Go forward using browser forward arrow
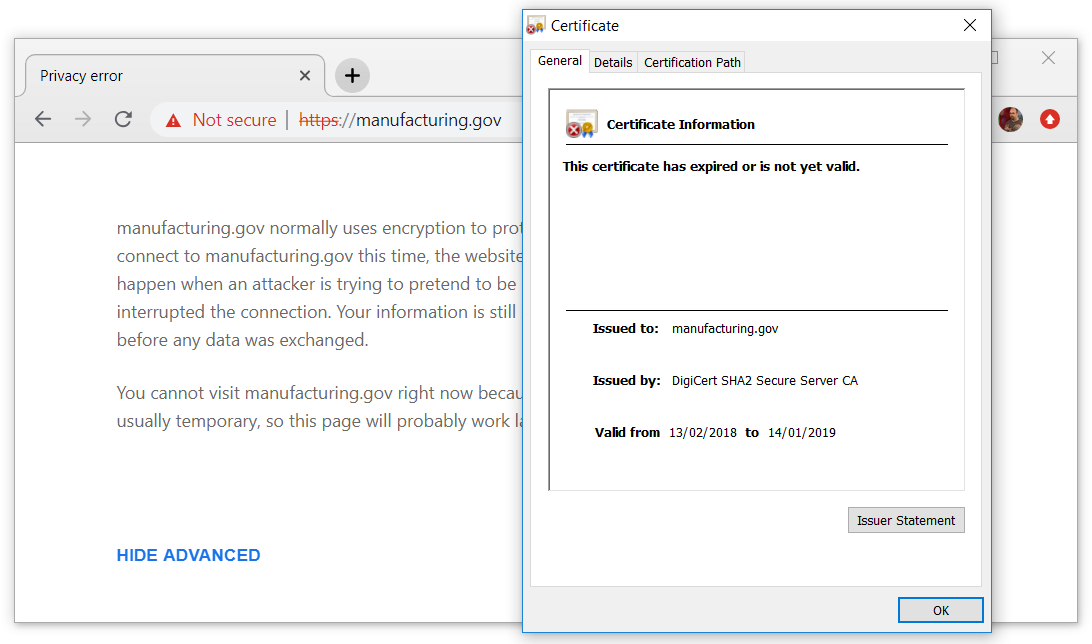This screenshot has height=644, width=1092. pos(83,119)
